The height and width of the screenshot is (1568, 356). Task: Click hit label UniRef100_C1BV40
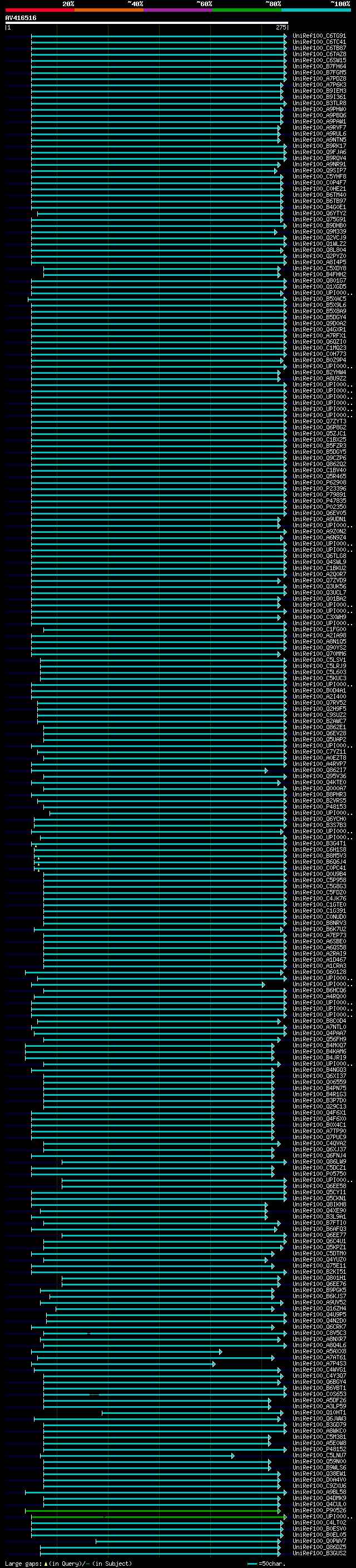319,471
